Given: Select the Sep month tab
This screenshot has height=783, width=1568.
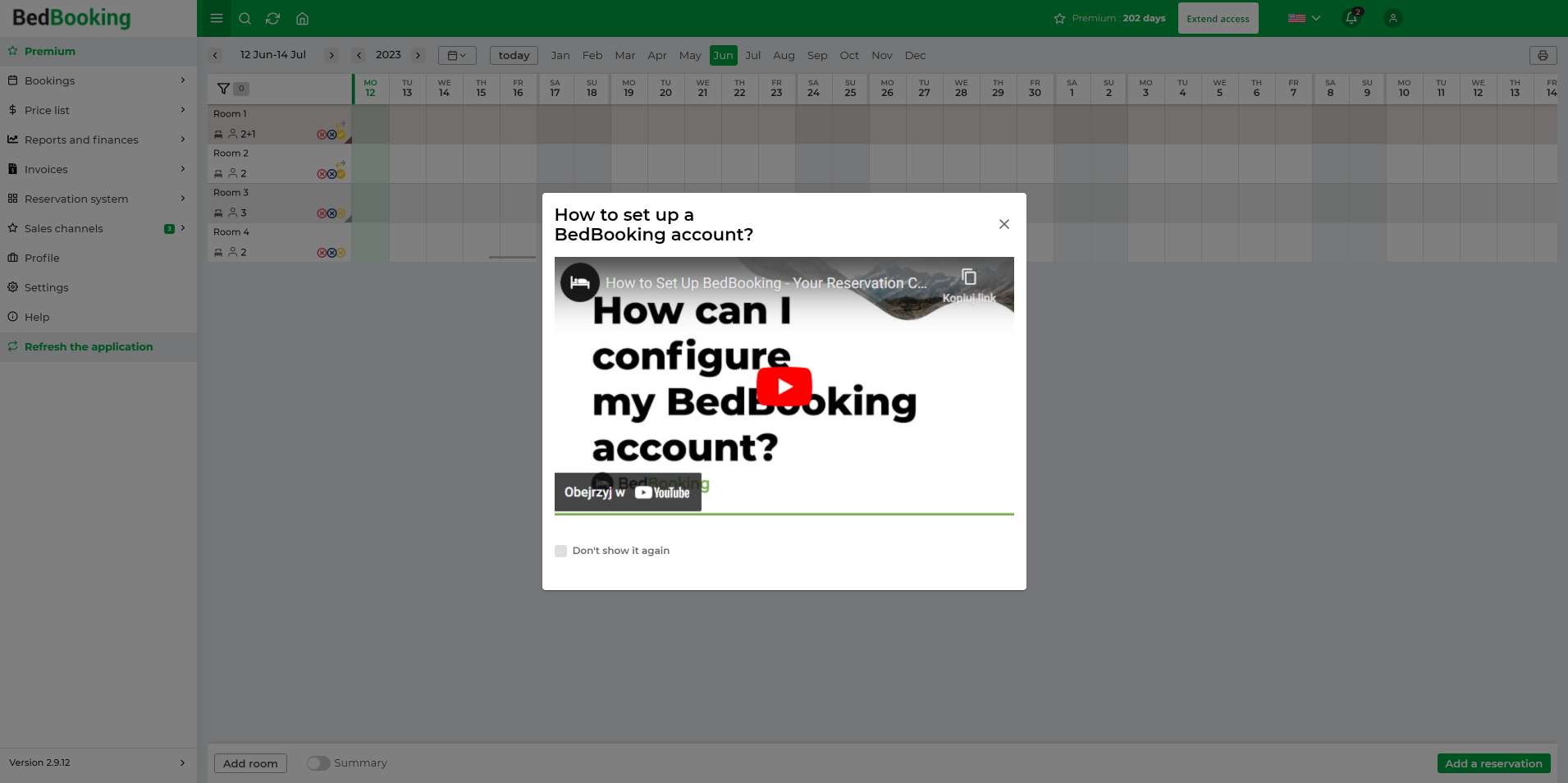Looking at the screenshot, I should click(817, 55).
